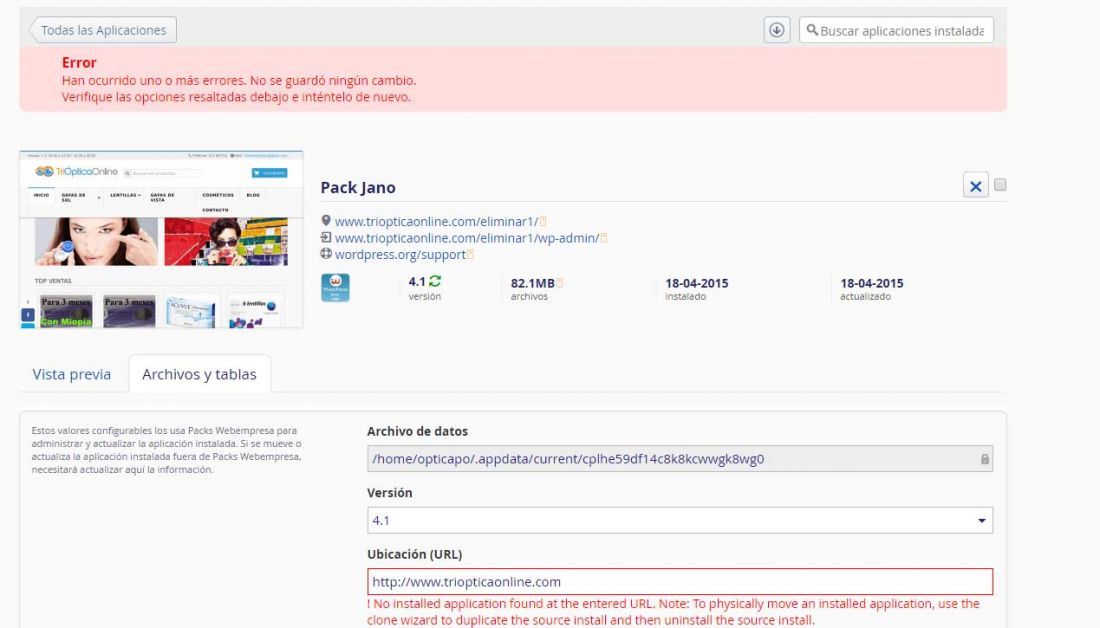Click the search magnifier icon
Image resolution: width=1100 pixels, height=628 pixels.
coord(812,30)
